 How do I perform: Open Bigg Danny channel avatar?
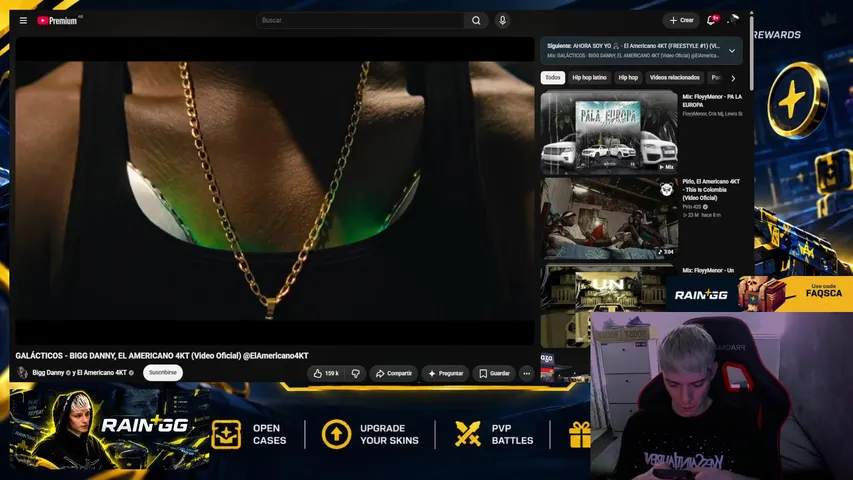22,373
